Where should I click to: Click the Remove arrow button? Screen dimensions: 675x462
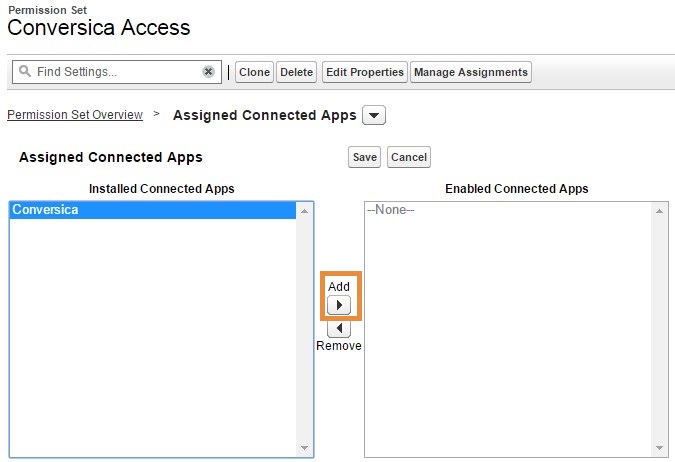coord(339,329)
